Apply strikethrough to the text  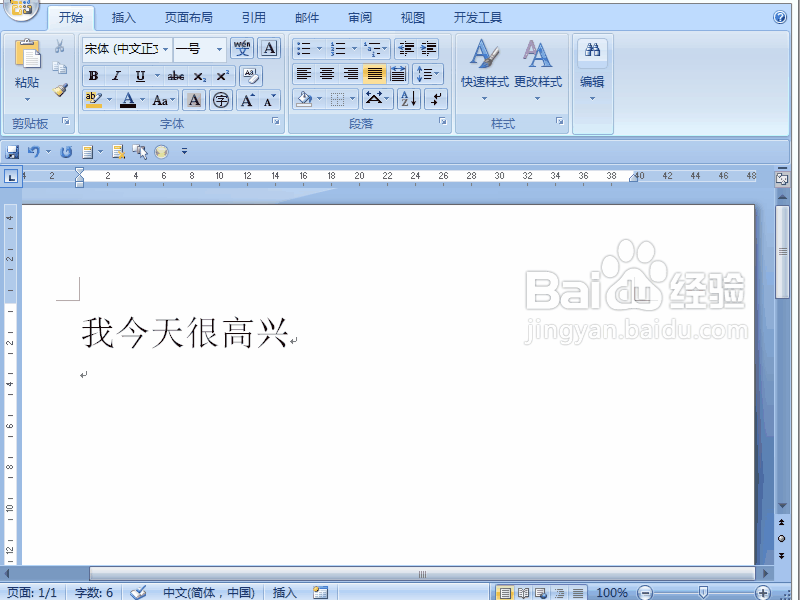point(175,76)
